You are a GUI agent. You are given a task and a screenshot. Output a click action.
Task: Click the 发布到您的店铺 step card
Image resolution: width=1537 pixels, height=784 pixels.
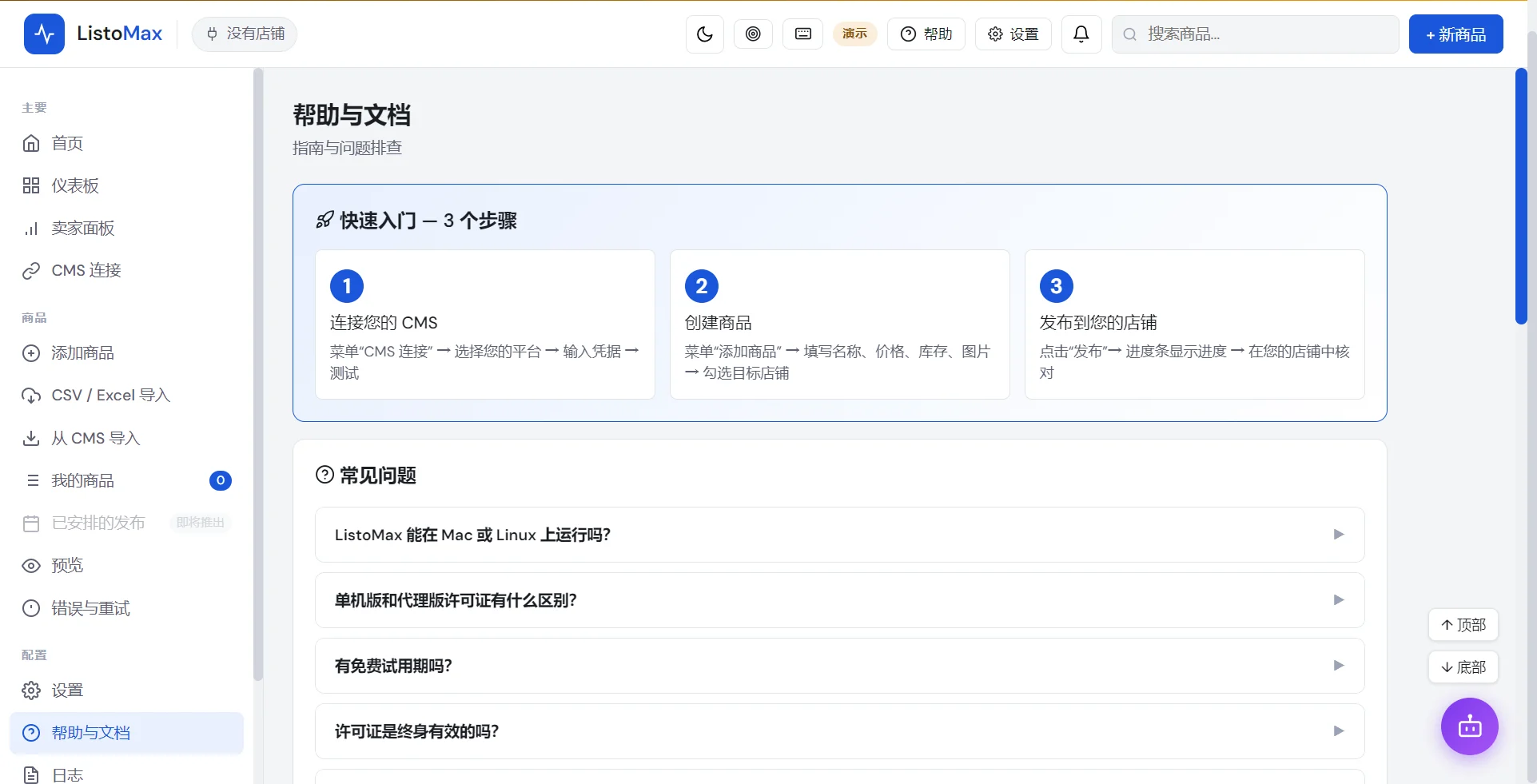(1194, 324)
